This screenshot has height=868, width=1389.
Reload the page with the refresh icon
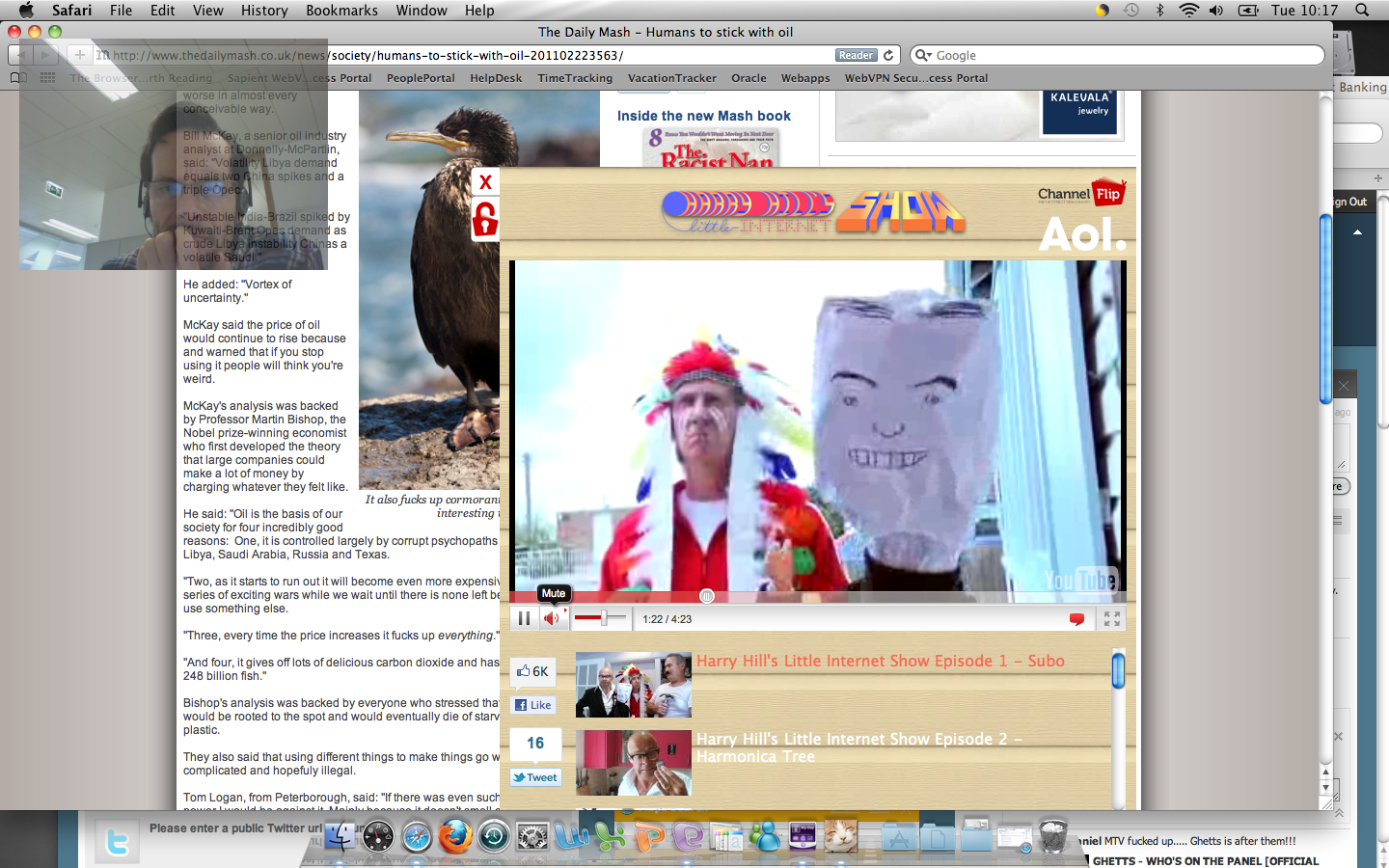point(888,56)
